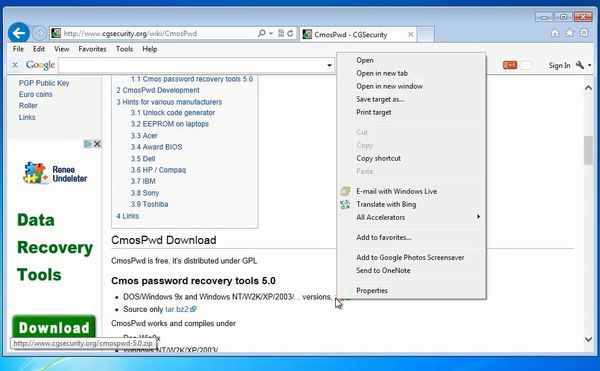Open a new blank tab
Screen dimensions: 600x371
click(426, 34)
